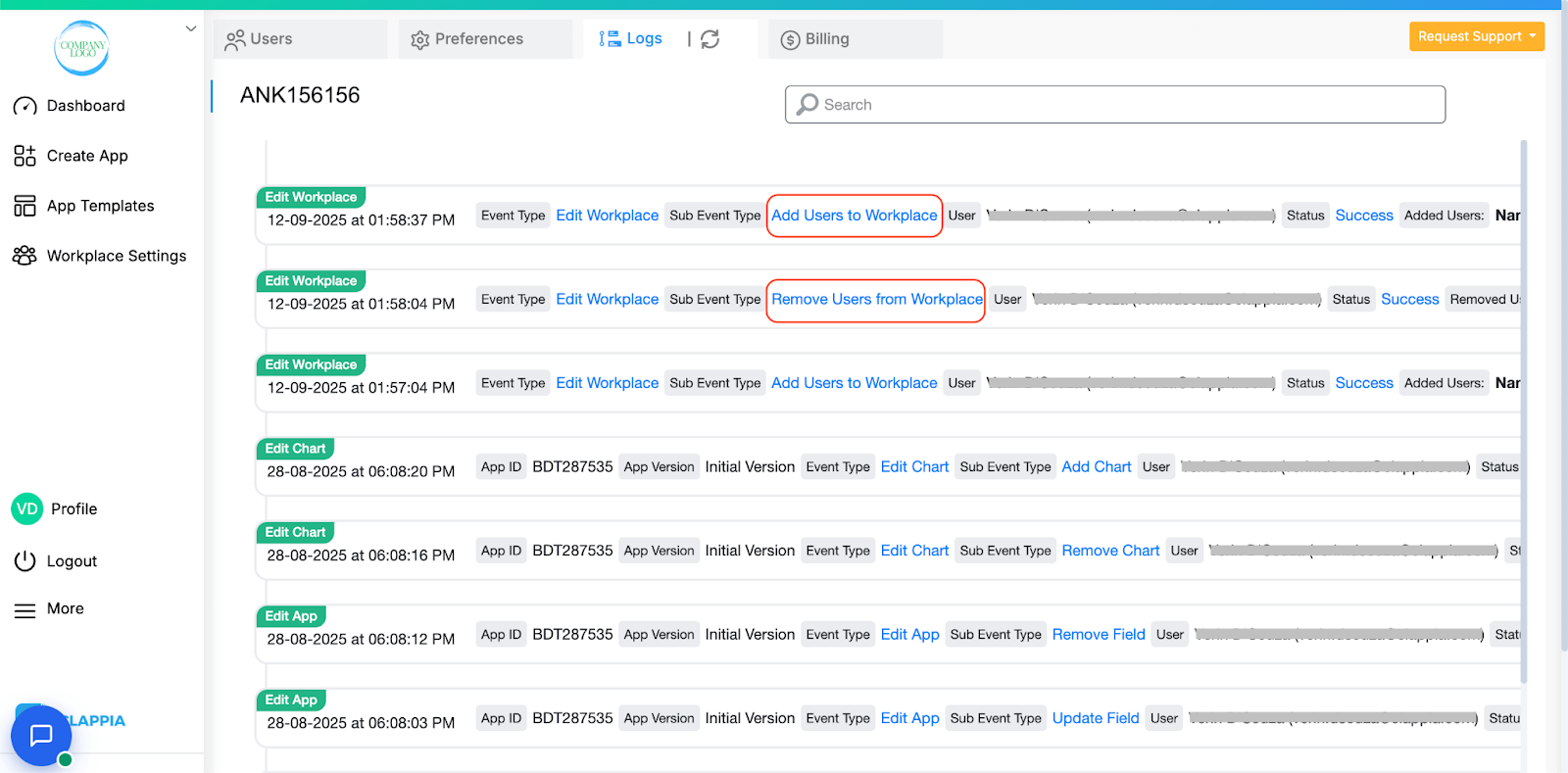Open More in sidebar

pyautogui.click(x=66, y=608)
